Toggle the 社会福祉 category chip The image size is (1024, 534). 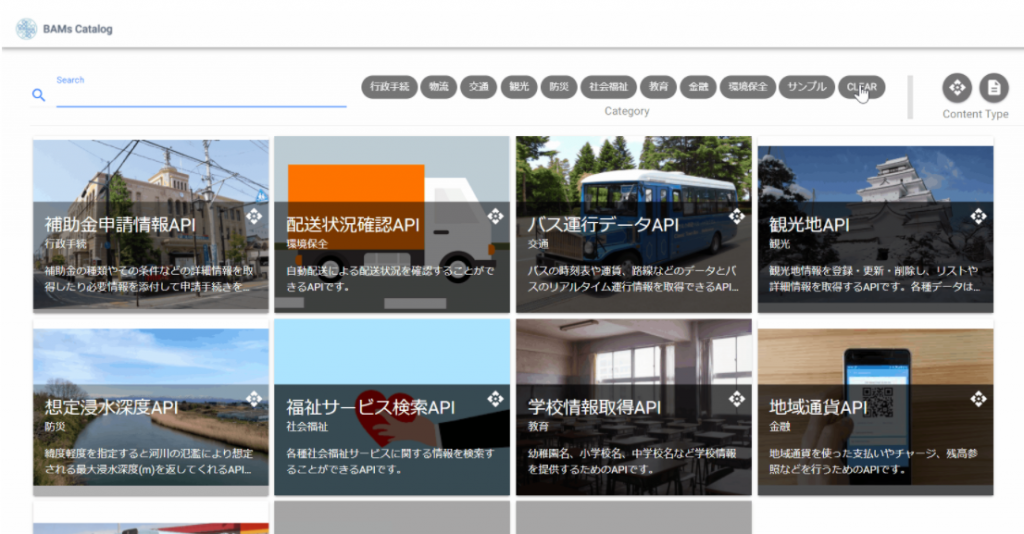point(608,87)
